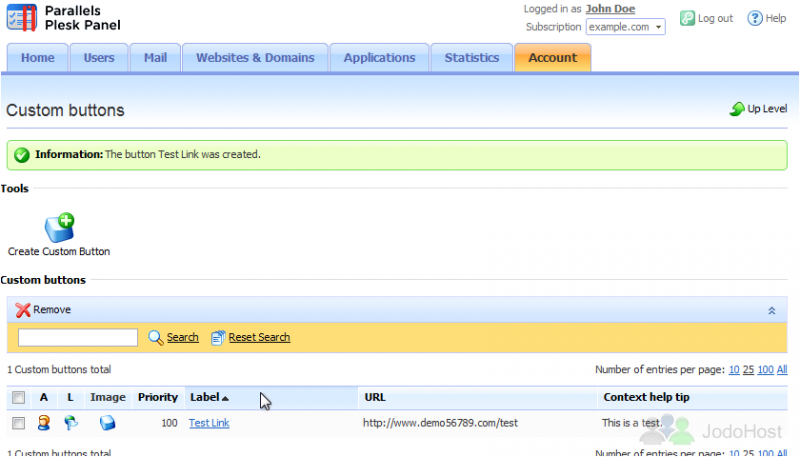Click the A column header

point(44,397)
